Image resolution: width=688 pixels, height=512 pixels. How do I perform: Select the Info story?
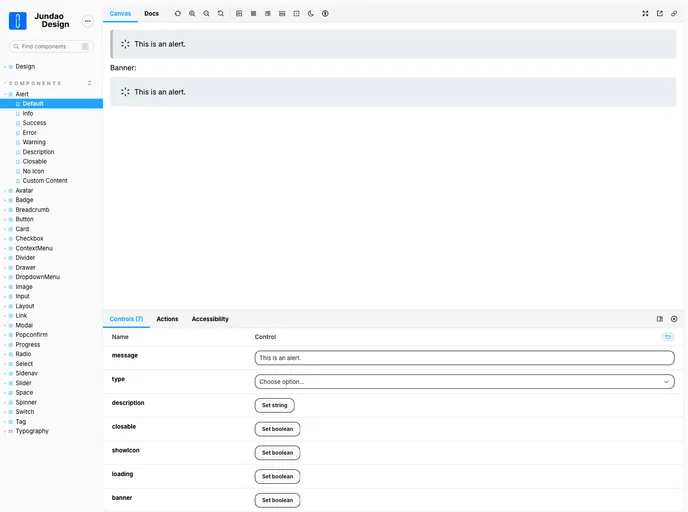click(28, 113)
